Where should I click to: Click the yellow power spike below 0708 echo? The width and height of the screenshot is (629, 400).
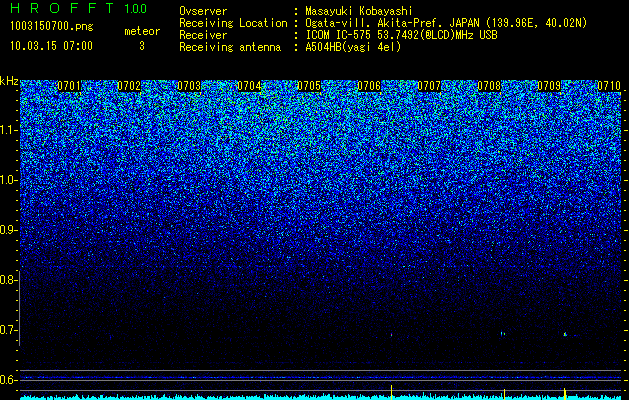point(504,394)
